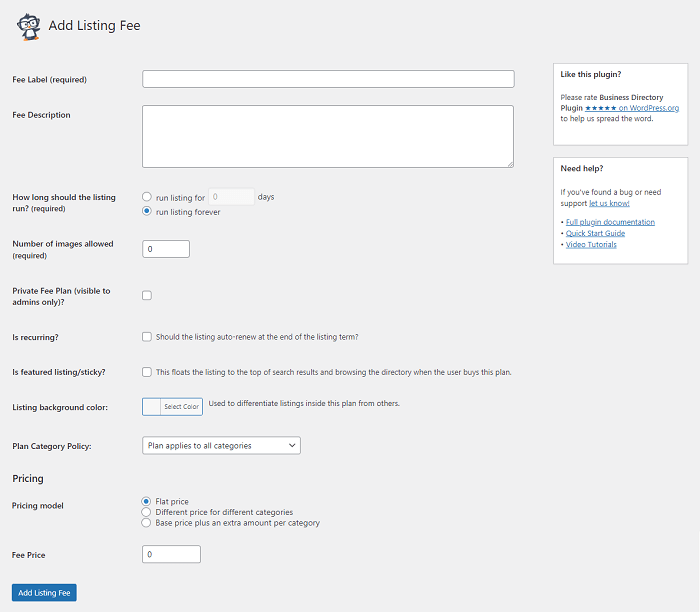Click the Fee Price input field
The width and height of the screenshot is (700, 612).
click(x=171, y=554)
